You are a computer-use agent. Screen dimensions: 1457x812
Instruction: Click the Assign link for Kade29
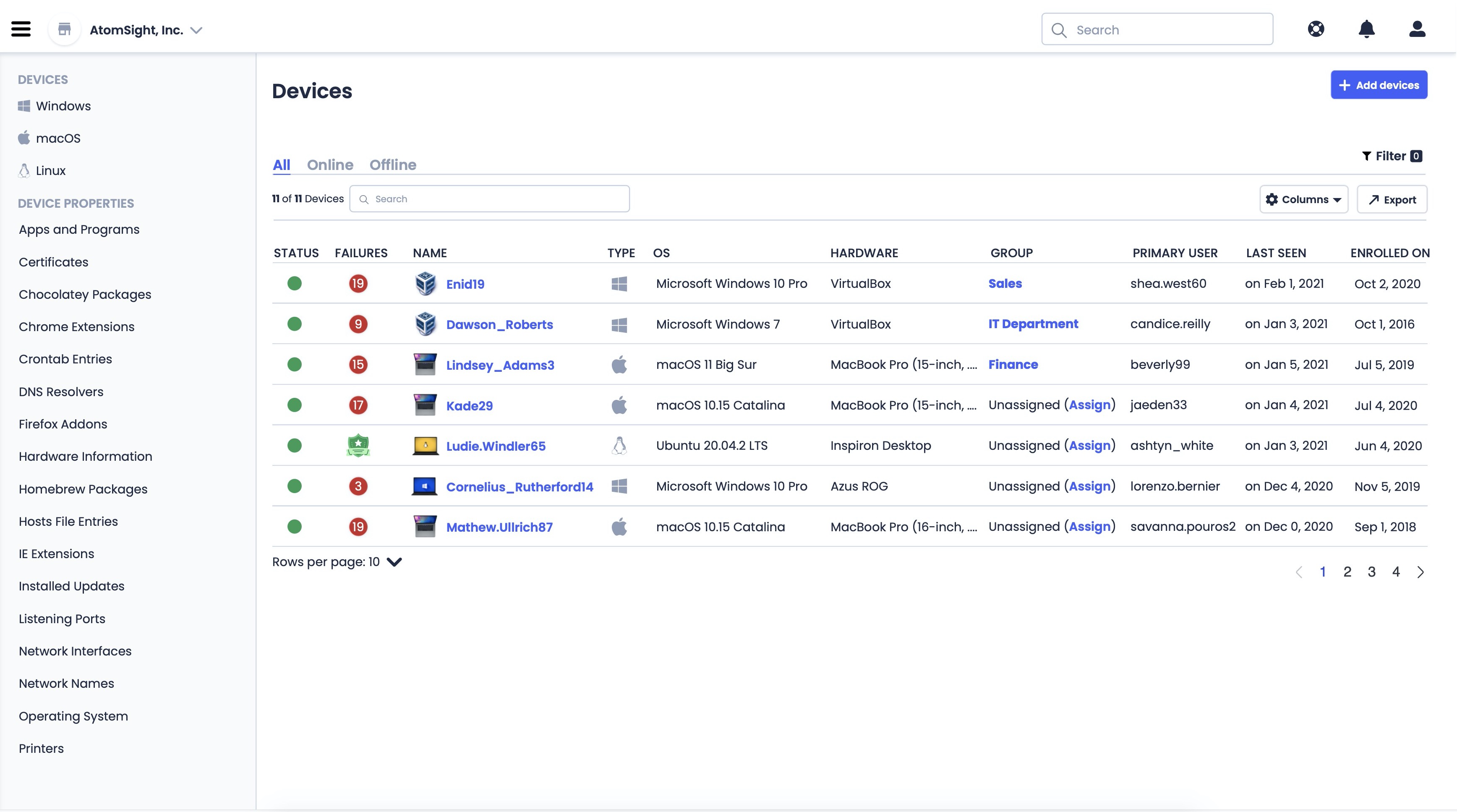pyautogui.click(x=1089, y=405)
